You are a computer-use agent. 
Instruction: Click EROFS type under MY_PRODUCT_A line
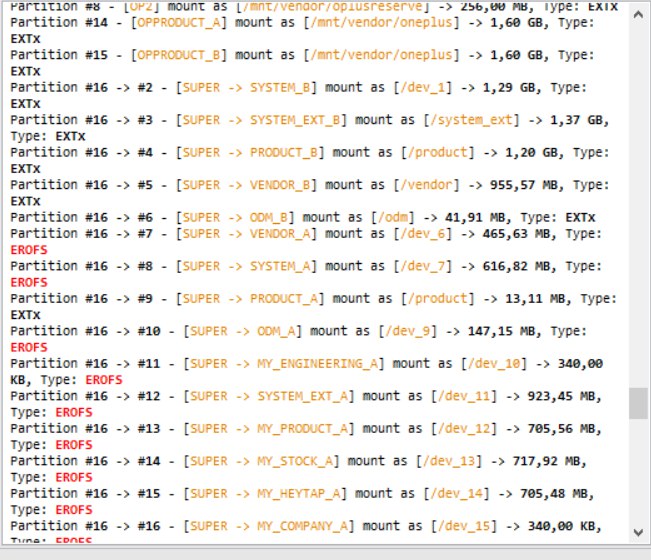point(74,445)
